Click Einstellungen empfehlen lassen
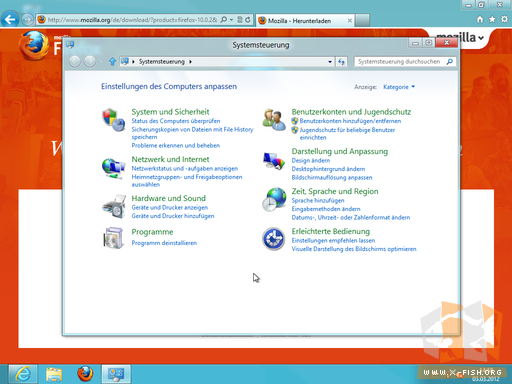Screen dimensions: 512x384 [333, 241]
